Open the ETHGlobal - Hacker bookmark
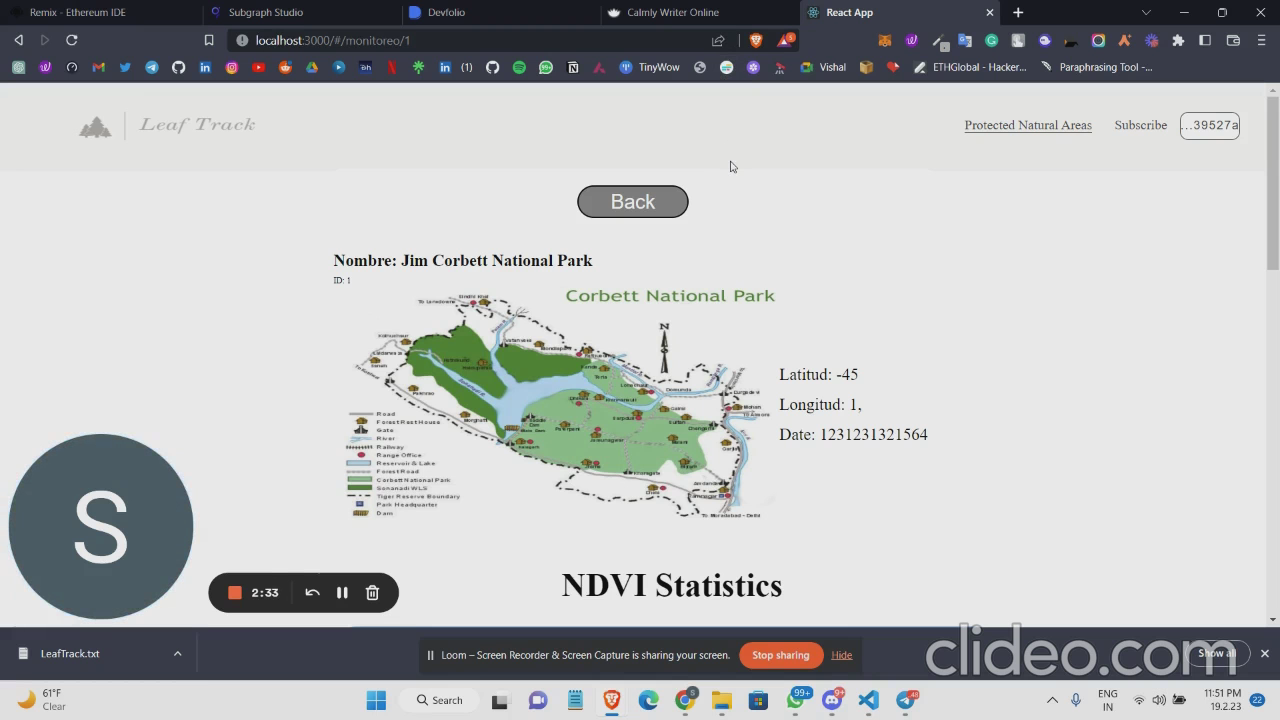 [x=969, y=67]
